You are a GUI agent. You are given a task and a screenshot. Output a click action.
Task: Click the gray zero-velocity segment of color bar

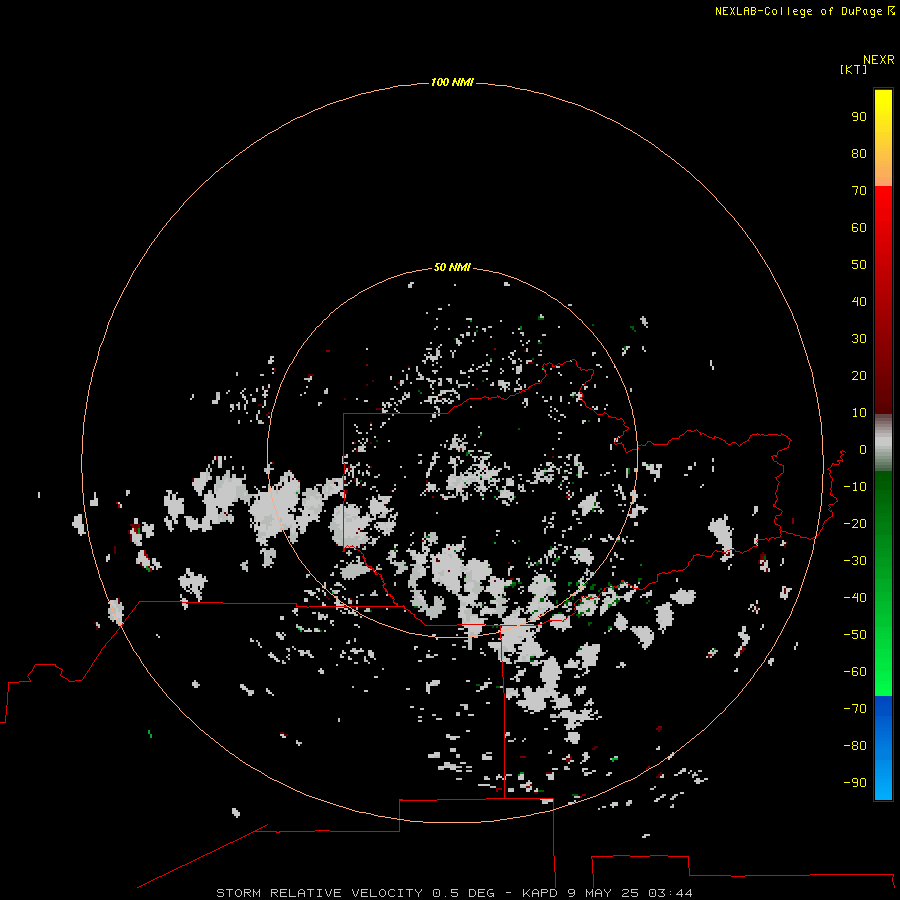coord(883,443)
